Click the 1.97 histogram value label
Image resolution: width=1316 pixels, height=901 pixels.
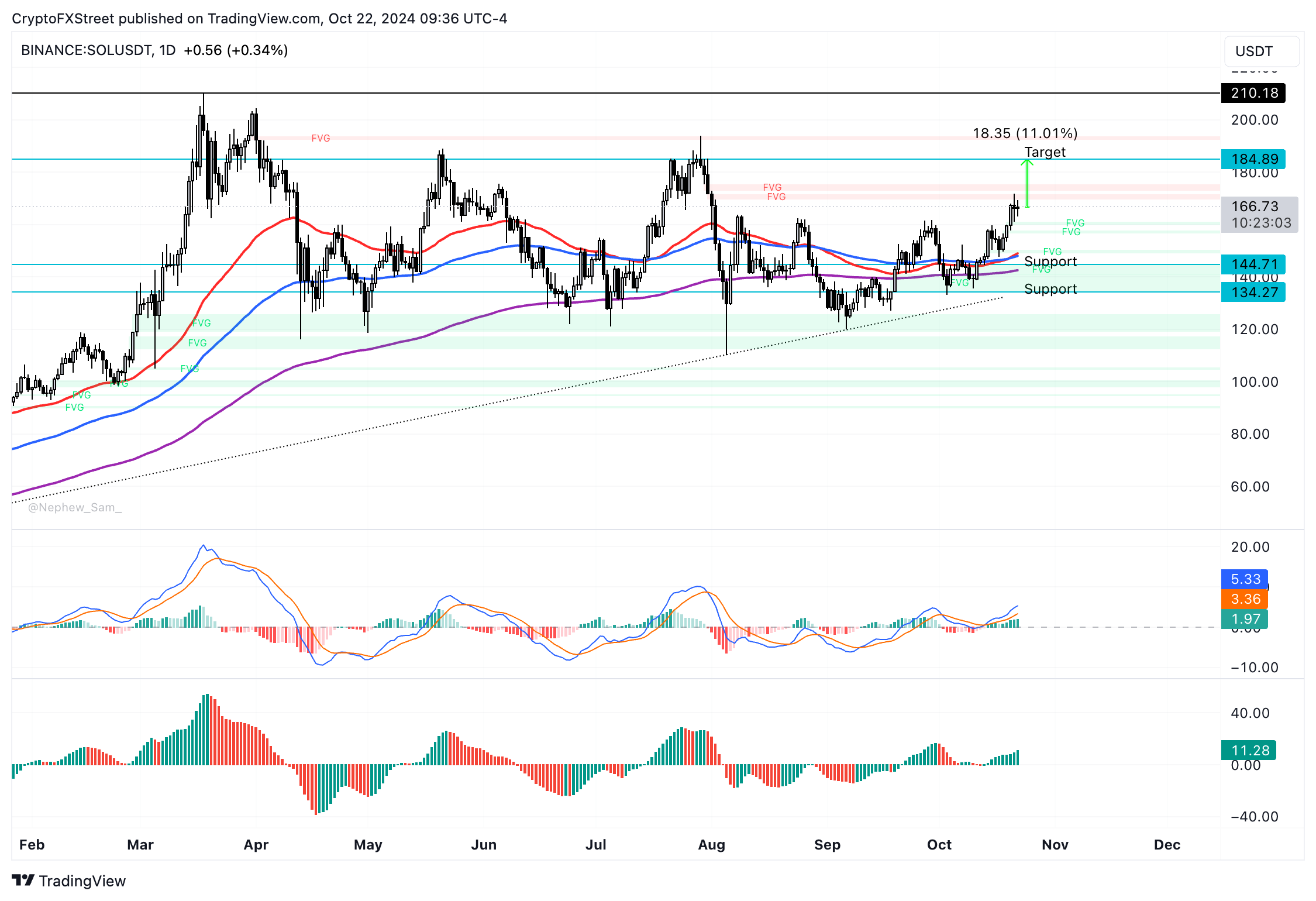click(1245, 619)
